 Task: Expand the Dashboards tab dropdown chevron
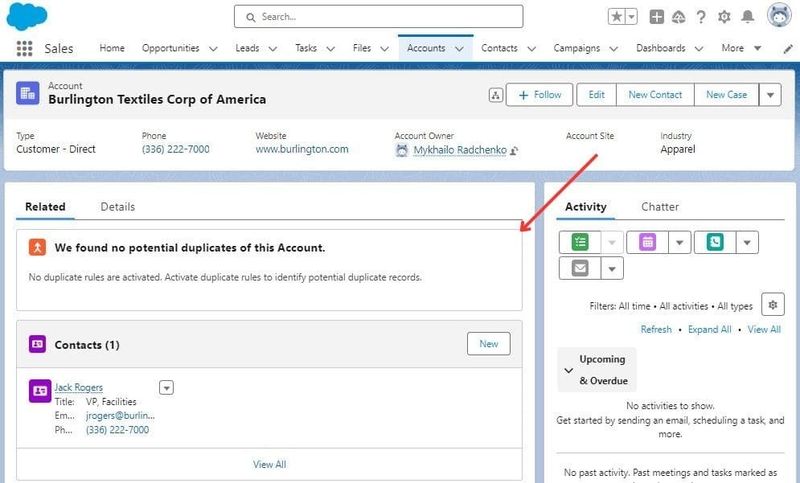pyautogui.click(x=699, y=49)
